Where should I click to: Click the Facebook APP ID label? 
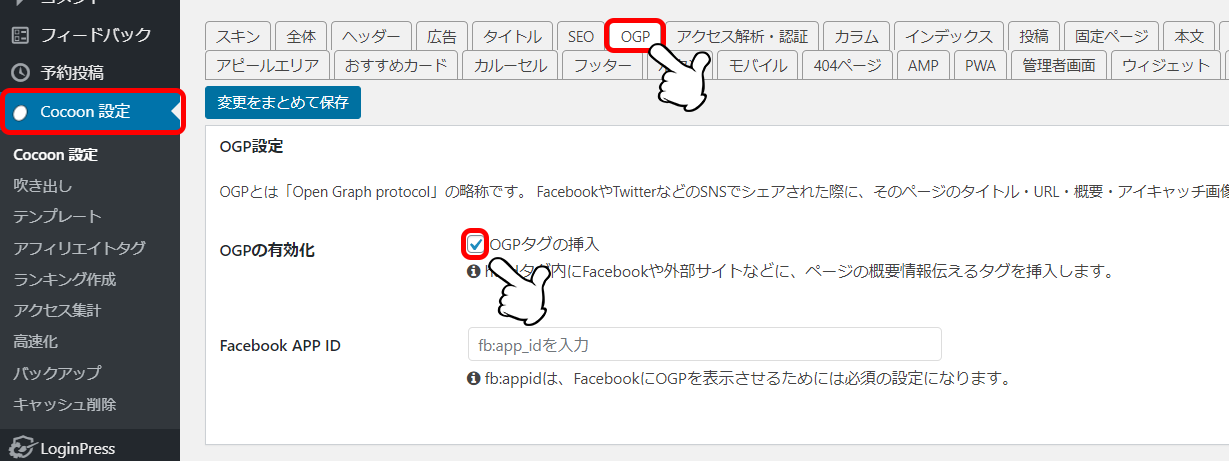tap(280, 346)
